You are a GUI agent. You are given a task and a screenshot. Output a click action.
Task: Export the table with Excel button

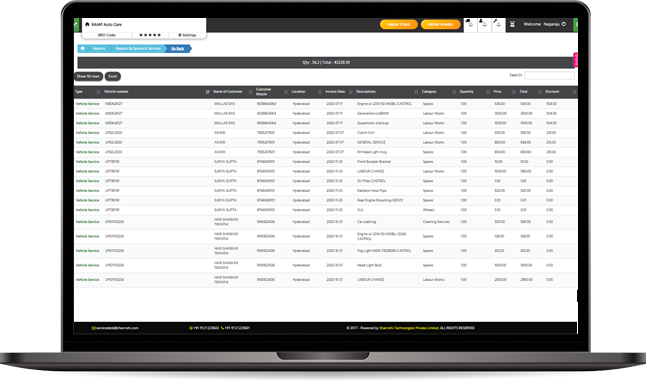click(112, 76)
